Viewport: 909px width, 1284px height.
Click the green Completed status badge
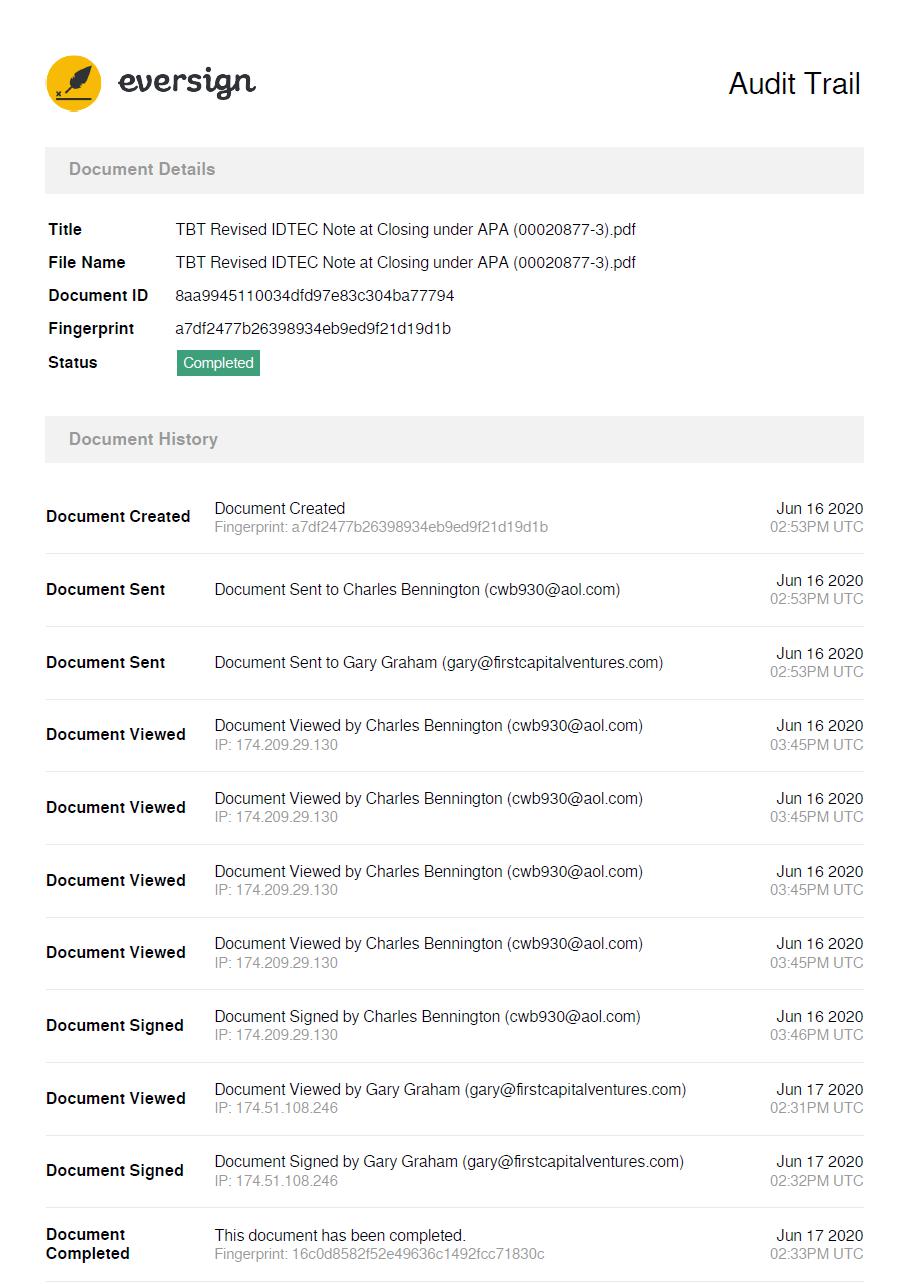pos(218,363)
